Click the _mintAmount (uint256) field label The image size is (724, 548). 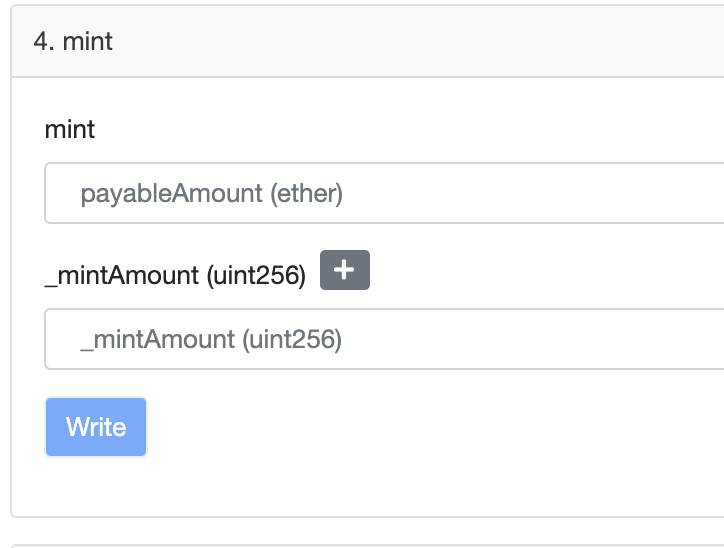(175, 276)
